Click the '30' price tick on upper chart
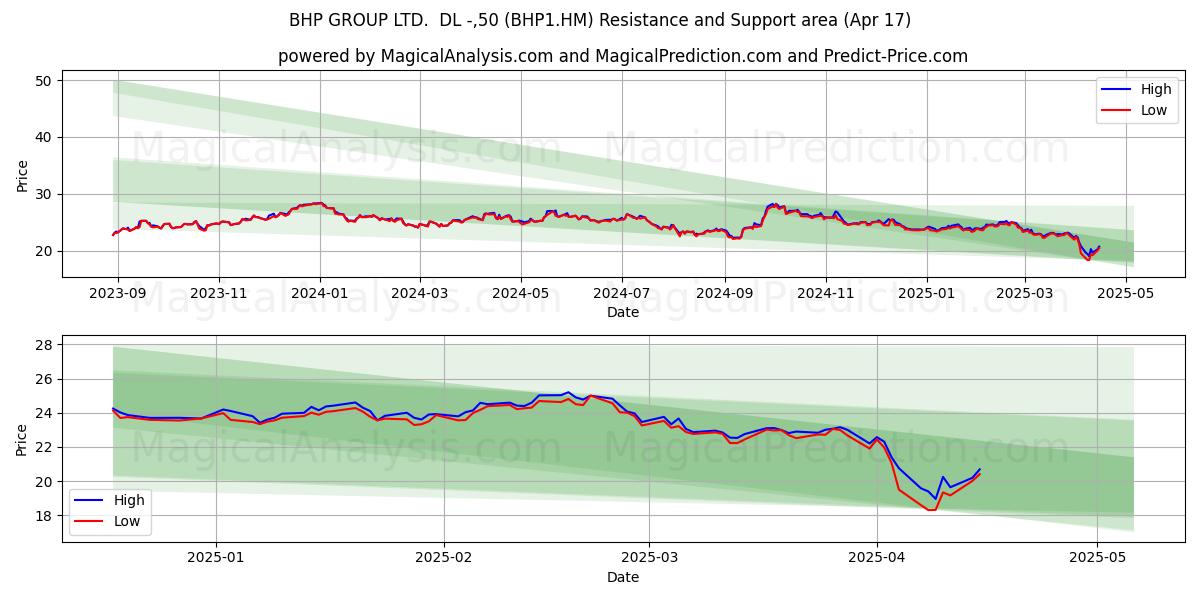The image size is (1200, 600). click(x=45, y=194)
